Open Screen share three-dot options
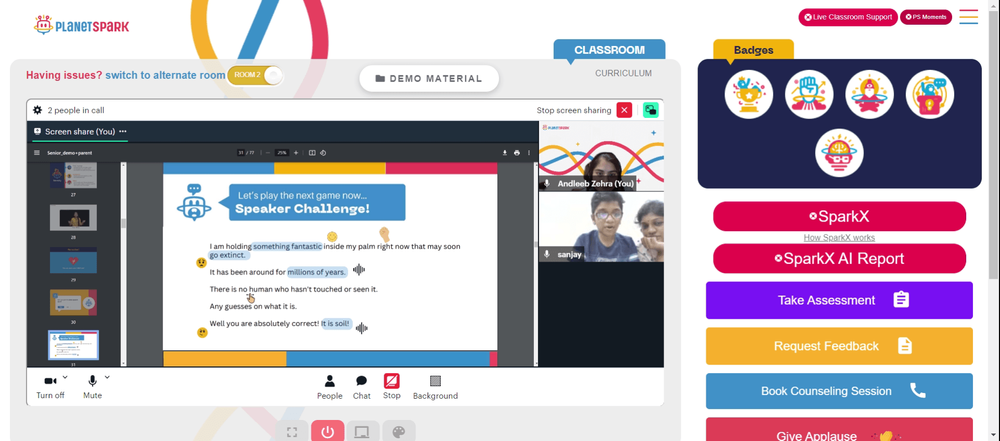The height and width of the screenshot is (441, 1000). (x=122, y=131)
